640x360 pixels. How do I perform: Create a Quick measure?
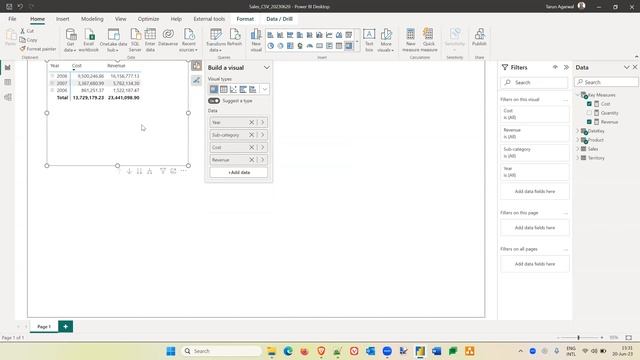click(x=429, y=40)
